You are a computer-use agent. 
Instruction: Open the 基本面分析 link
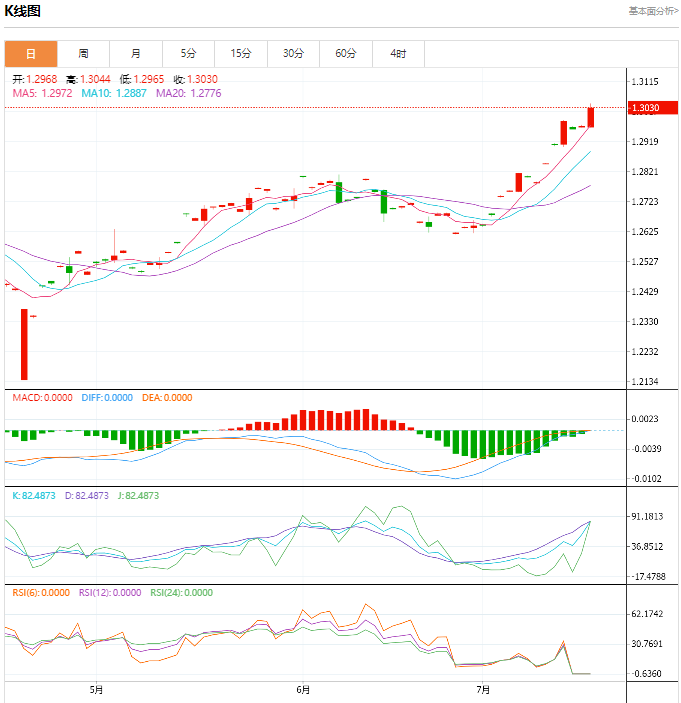[x=653, y=11]
